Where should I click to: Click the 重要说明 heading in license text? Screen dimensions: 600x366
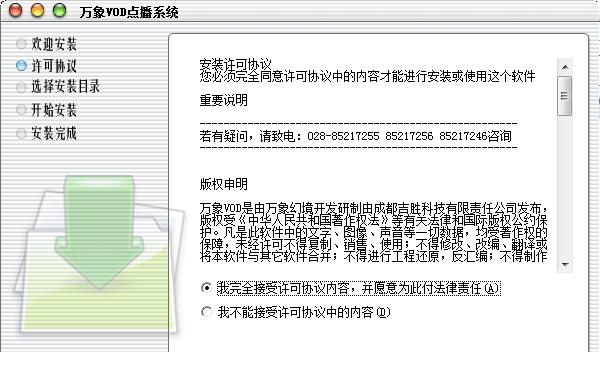224,100
